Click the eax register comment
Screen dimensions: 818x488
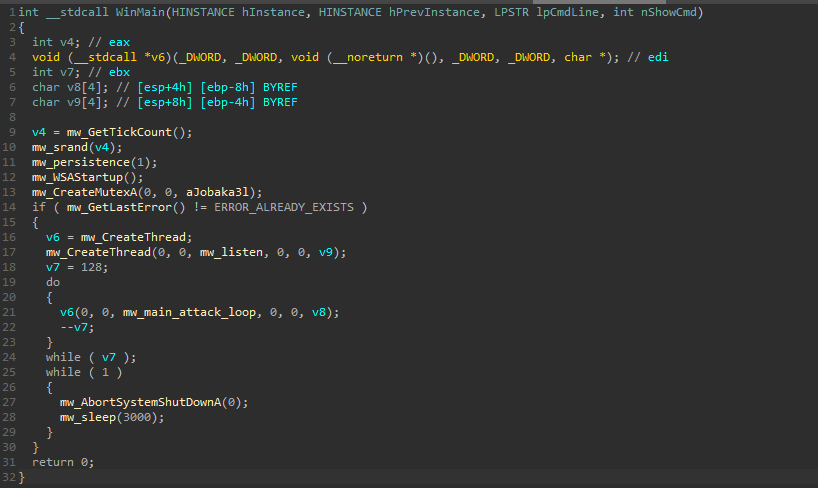(x=119, y=42)
